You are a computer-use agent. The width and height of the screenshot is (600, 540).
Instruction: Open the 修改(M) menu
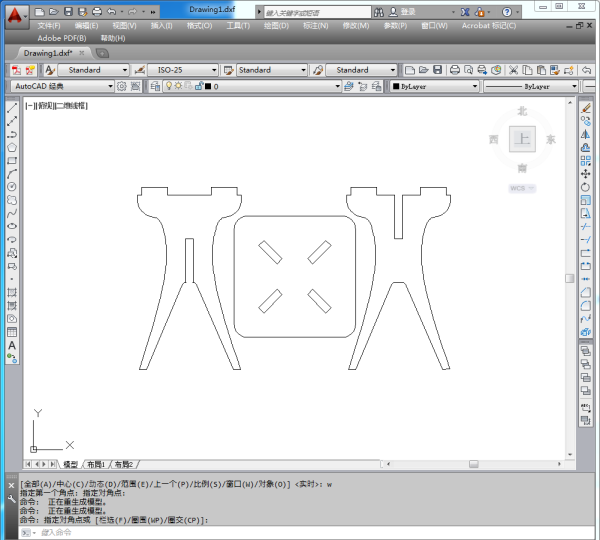coord(356,26)
